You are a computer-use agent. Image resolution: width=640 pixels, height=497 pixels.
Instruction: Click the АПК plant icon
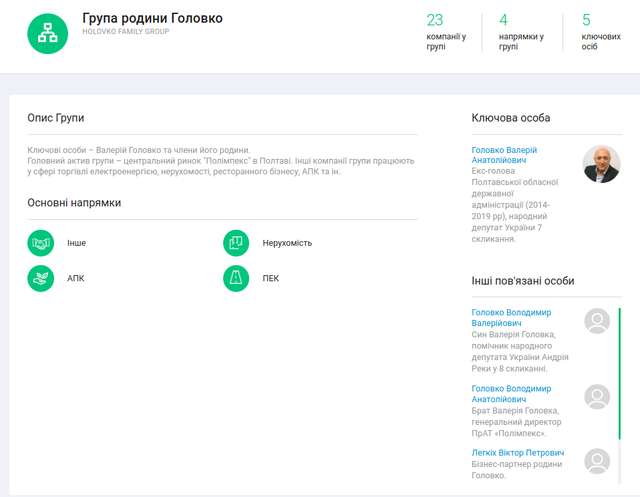coord(41,278)
